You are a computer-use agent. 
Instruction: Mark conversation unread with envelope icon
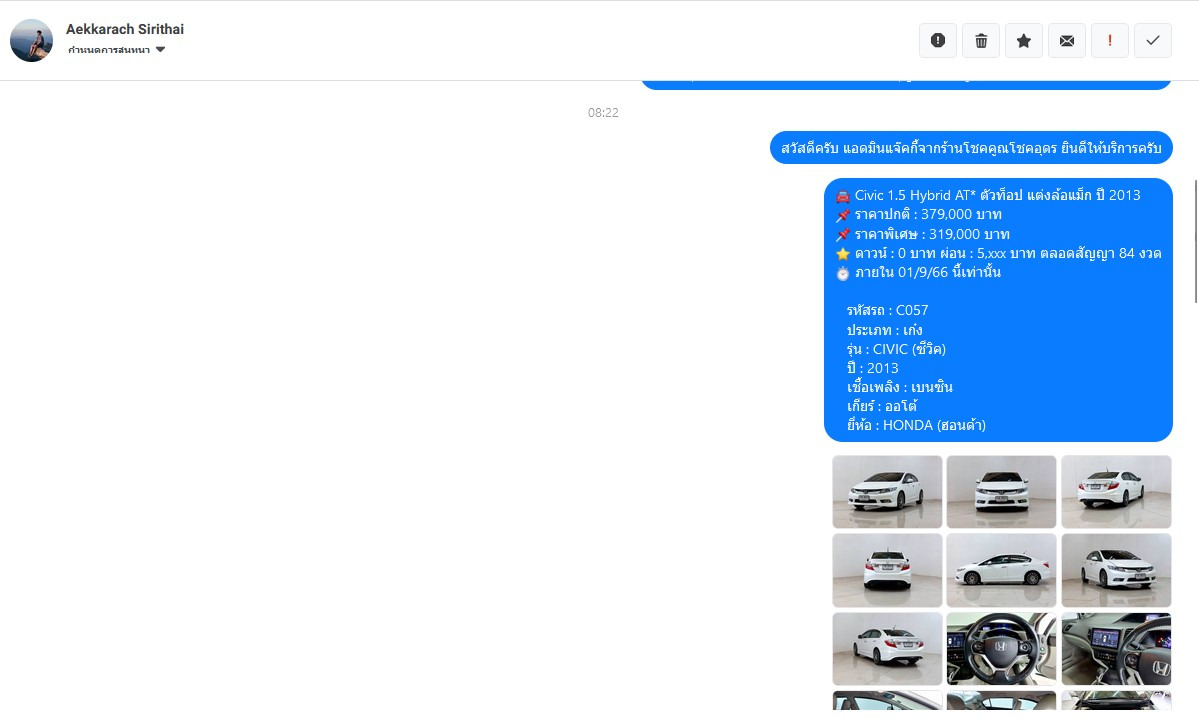(1067, 41)
